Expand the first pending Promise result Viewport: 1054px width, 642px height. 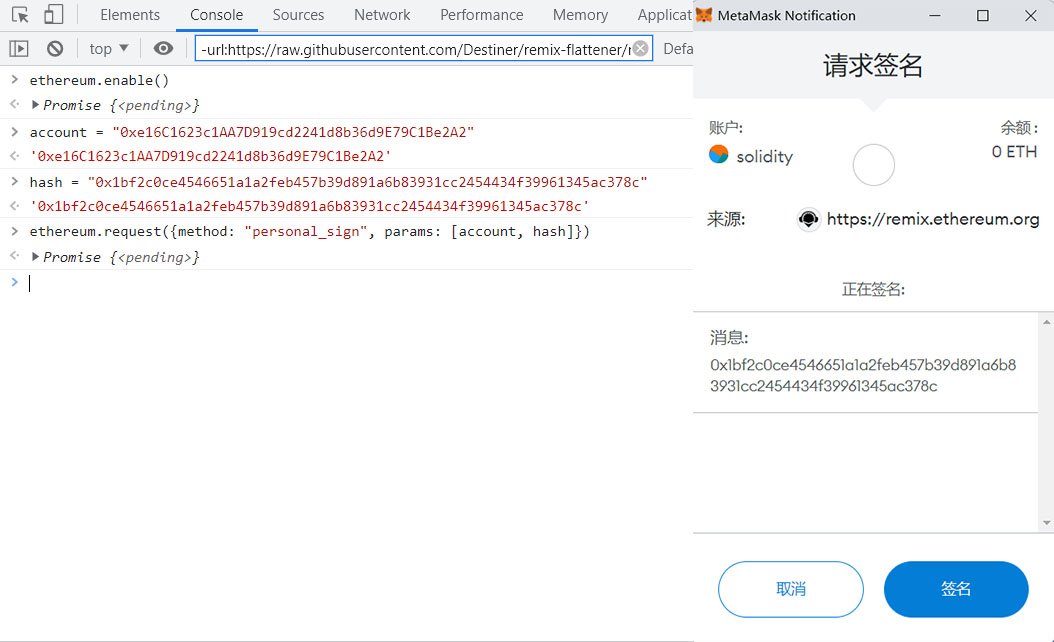pos(35,105)
